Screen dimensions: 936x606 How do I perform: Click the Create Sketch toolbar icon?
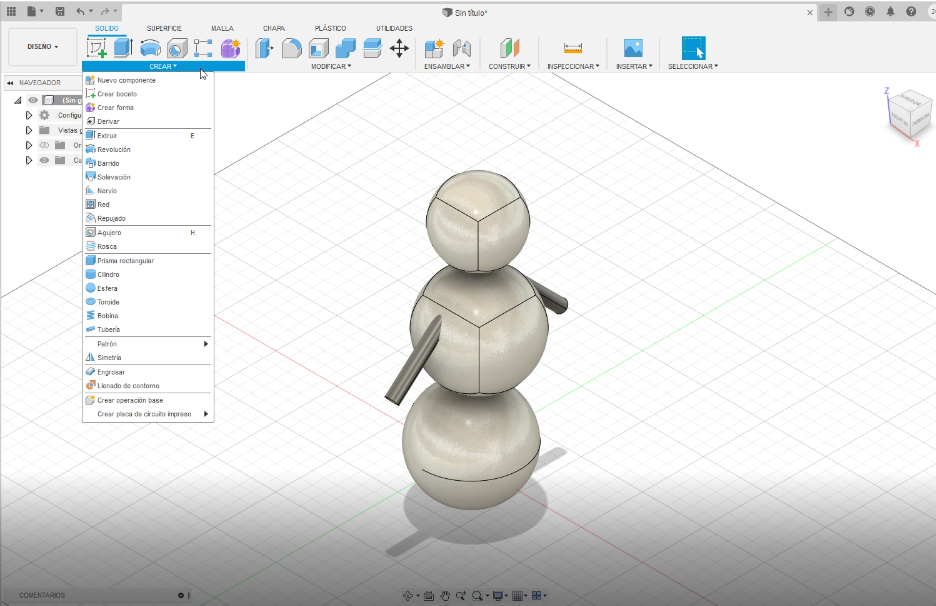tap(97, 48)
